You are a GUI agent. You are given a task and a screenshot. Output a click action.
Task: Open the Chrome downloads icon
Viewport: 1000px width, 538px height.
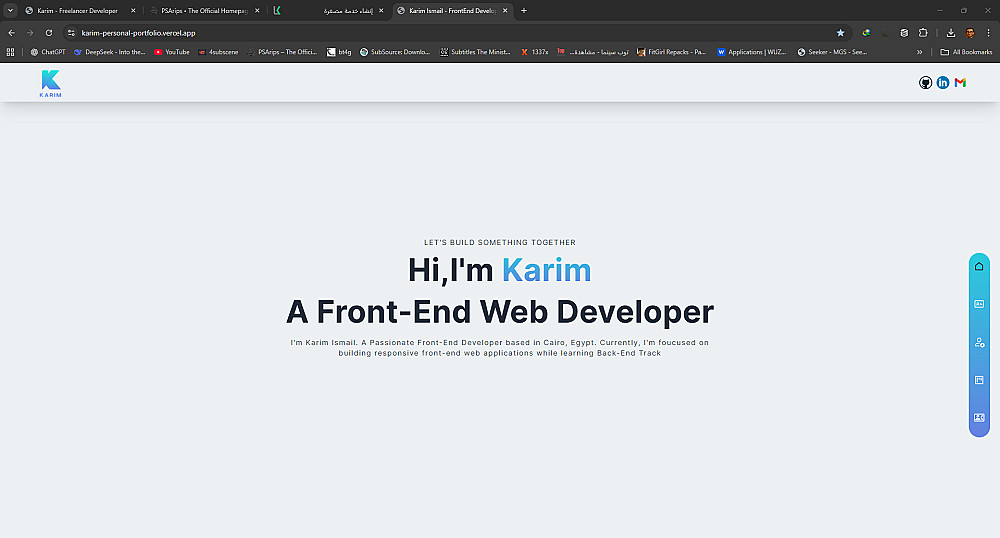point(950,33)
